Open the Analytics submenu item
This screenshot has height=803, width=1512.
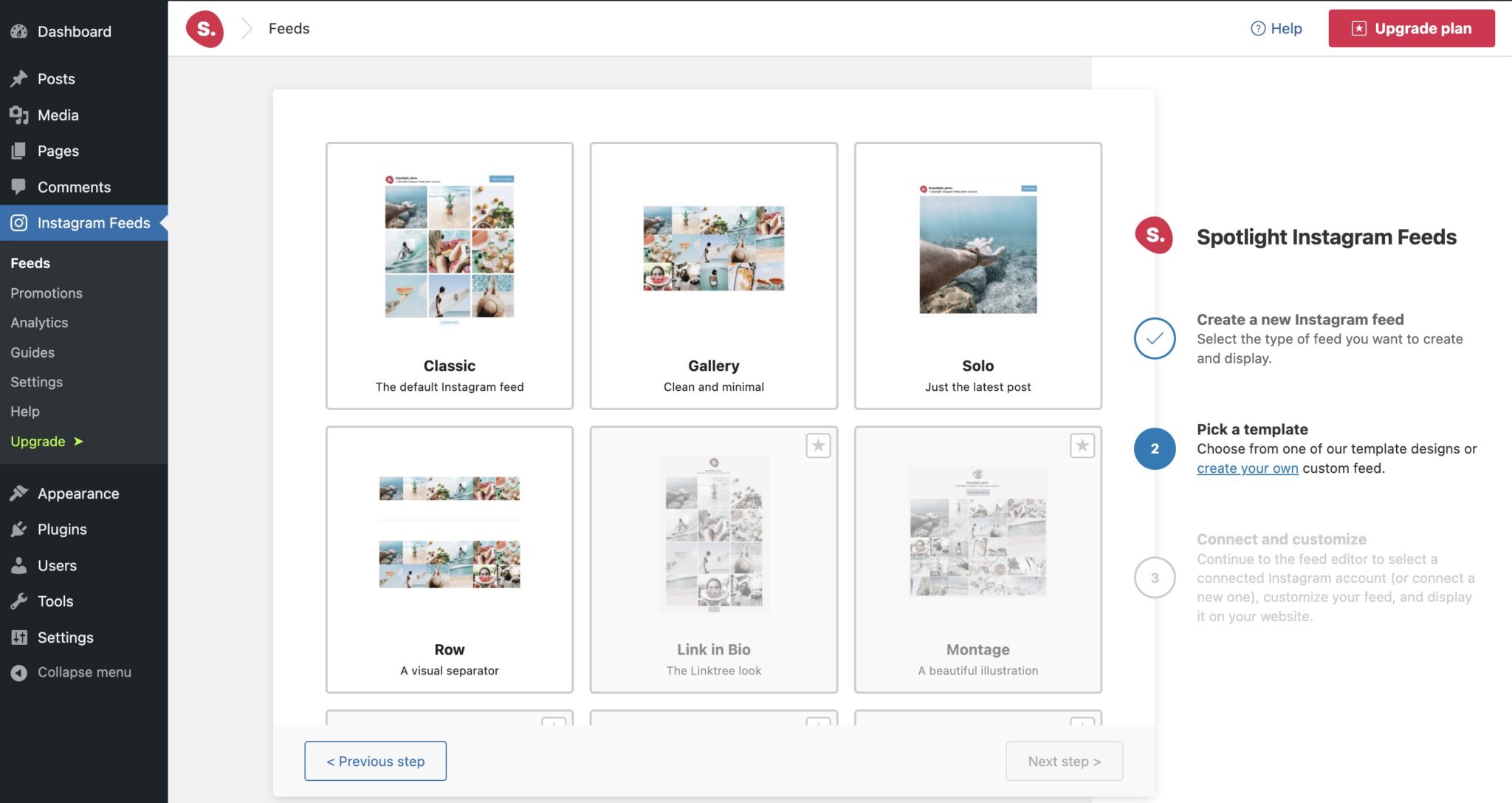click(x=39, y=322)
